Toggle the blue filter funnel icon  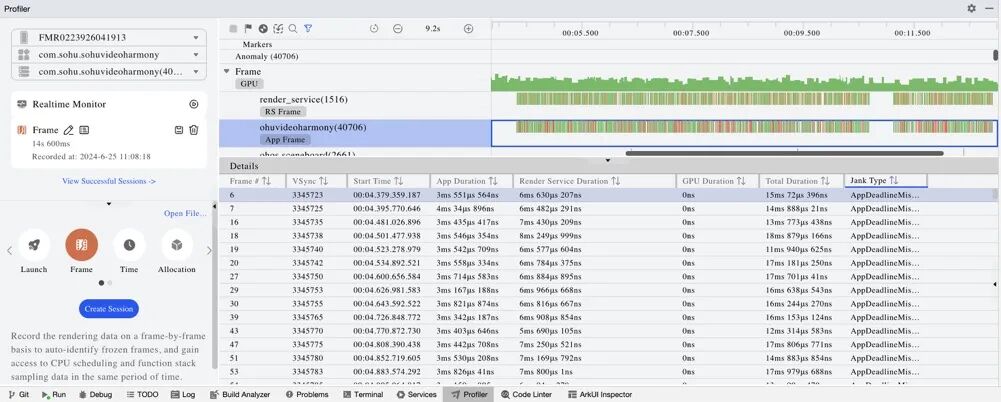(x=308, y=29)
